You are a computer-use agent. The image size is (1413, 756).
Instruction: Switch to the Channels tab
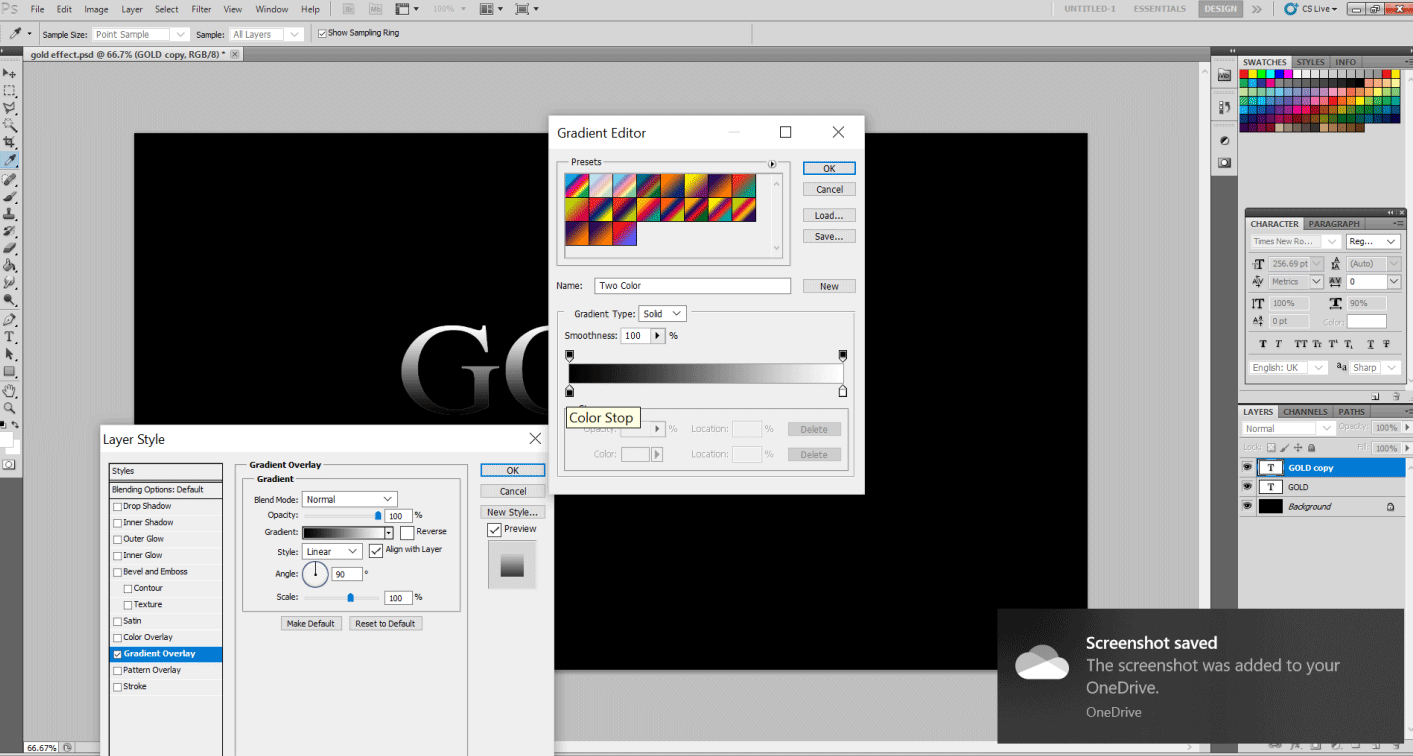(1305, 411)
